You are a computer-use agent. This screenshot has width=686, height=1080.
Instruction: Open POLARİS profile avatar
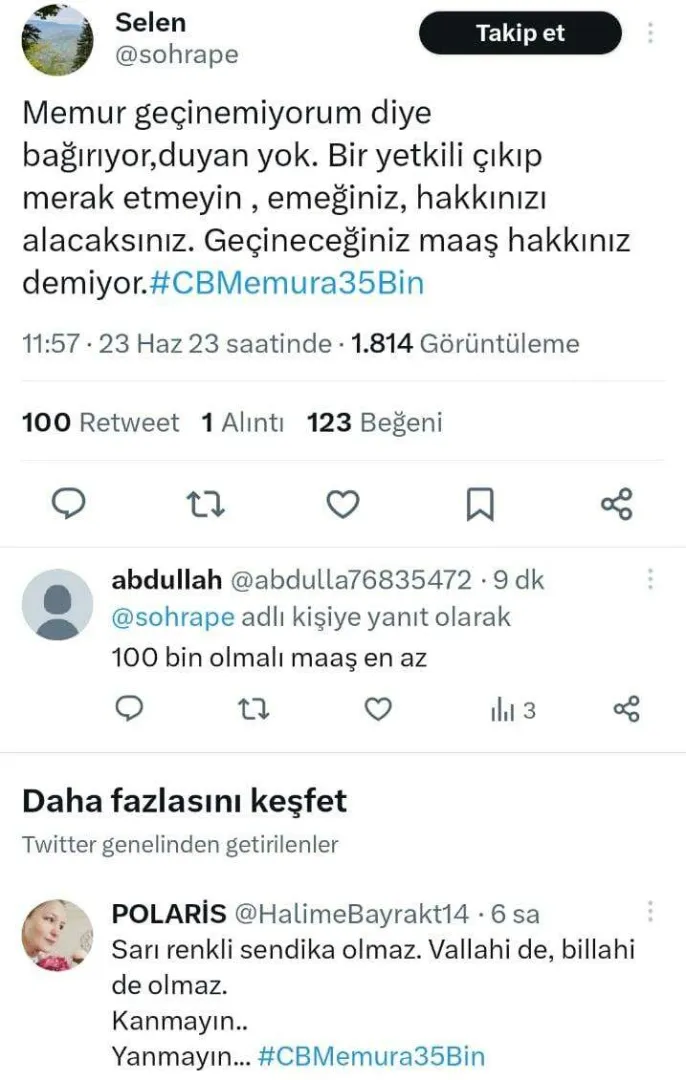(57, 934)
